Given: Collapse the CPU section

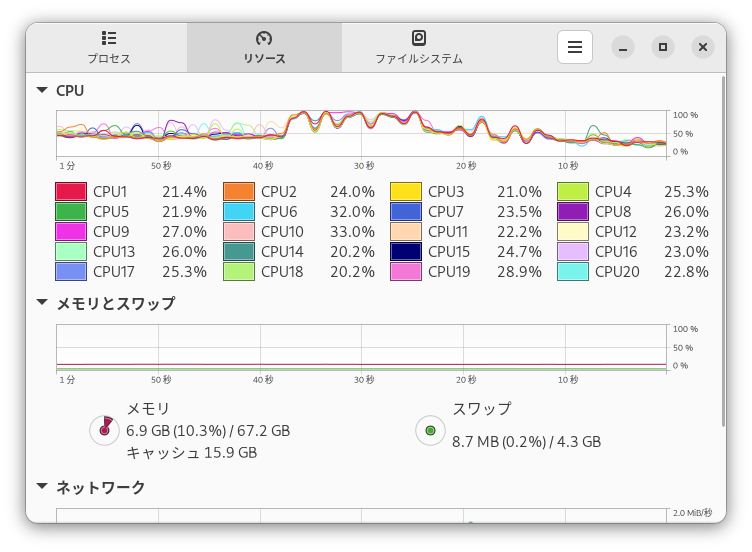Looking at the screenshot, I should tap(42, 90).
